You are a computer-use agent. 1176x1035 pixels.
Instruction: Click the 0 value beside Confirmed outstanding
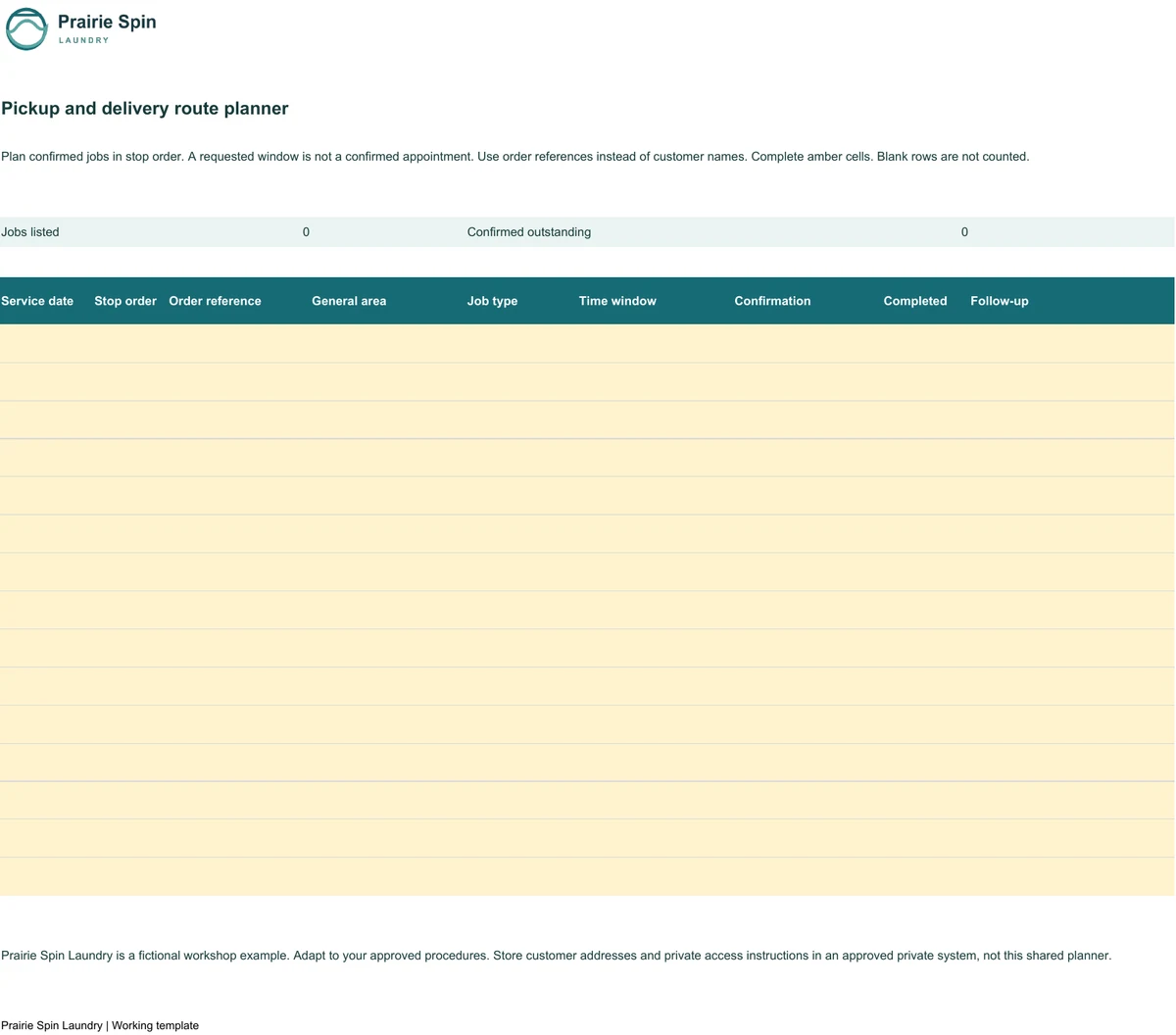click(x=964, y=232)
